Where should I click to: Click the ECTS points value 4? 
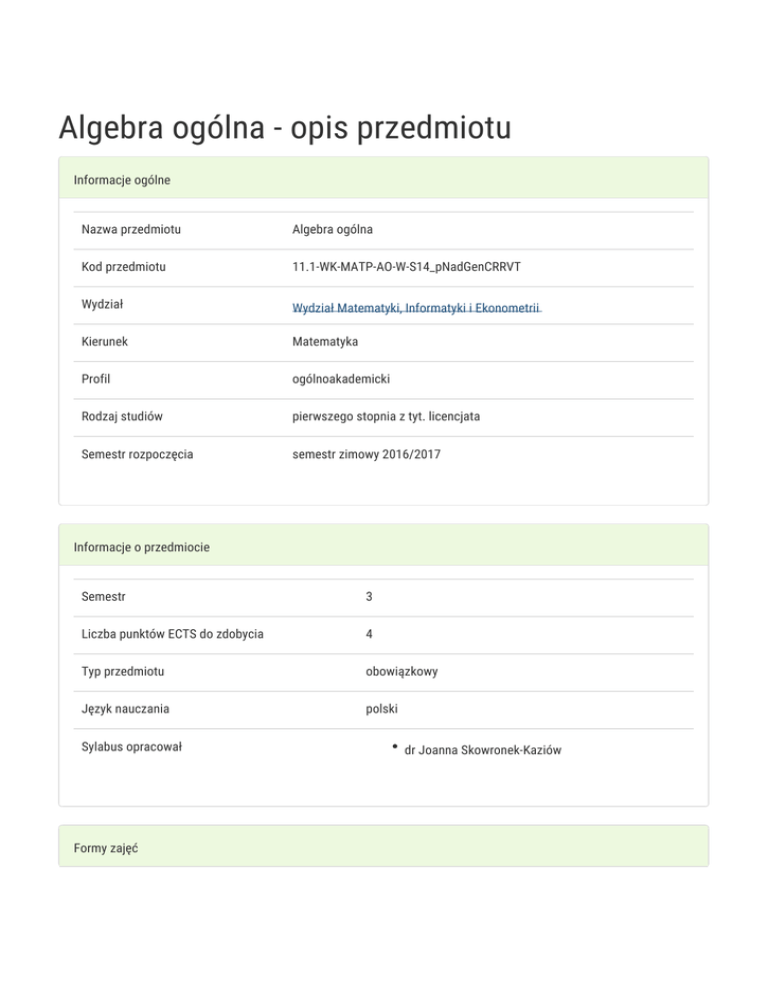369,634
